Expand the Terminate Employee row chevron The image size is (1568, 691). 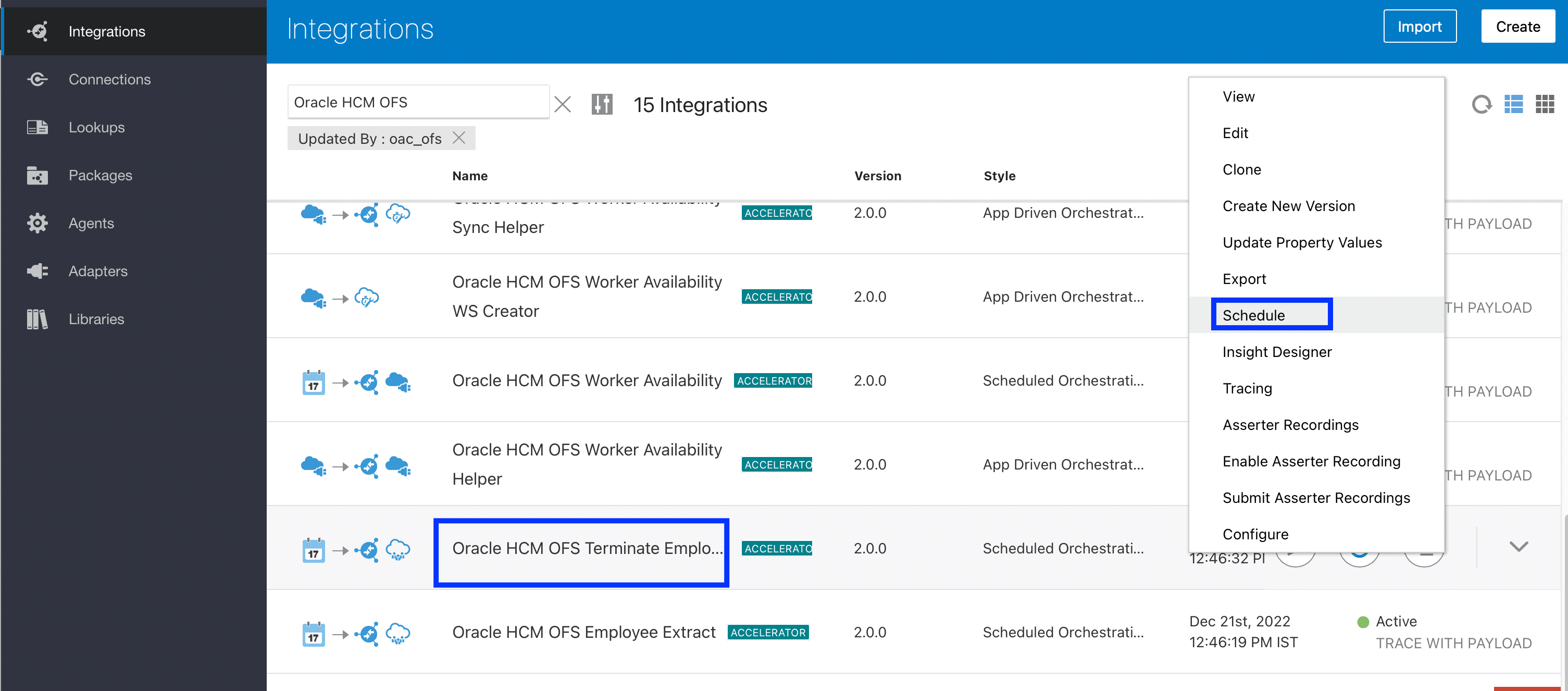coord(1519,546)
